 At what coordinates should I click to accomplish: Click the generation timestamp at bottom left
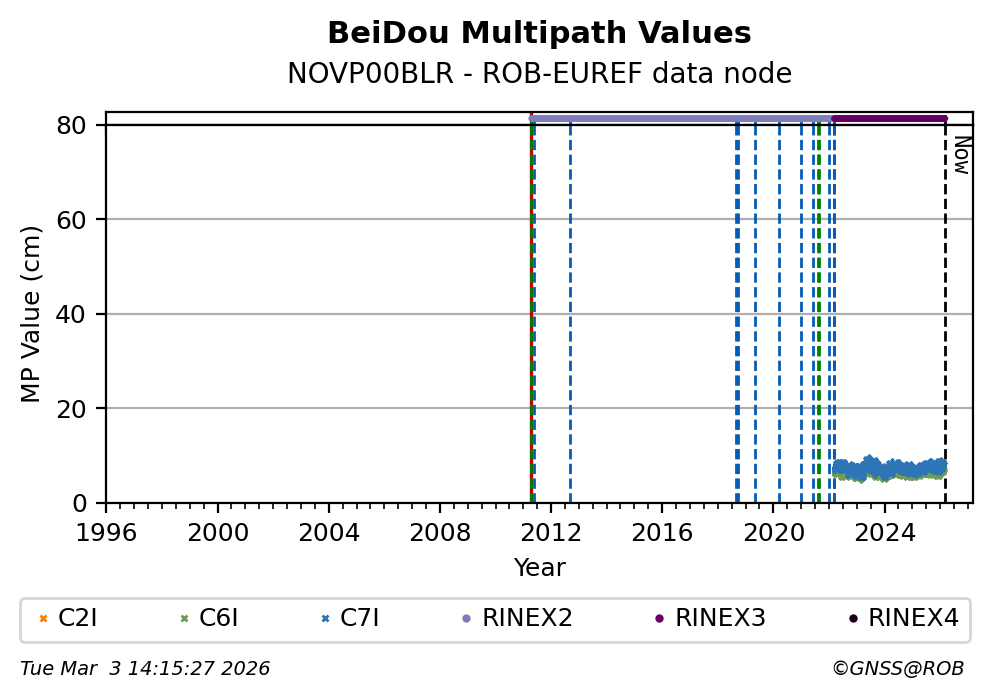(x=145, y=669)
